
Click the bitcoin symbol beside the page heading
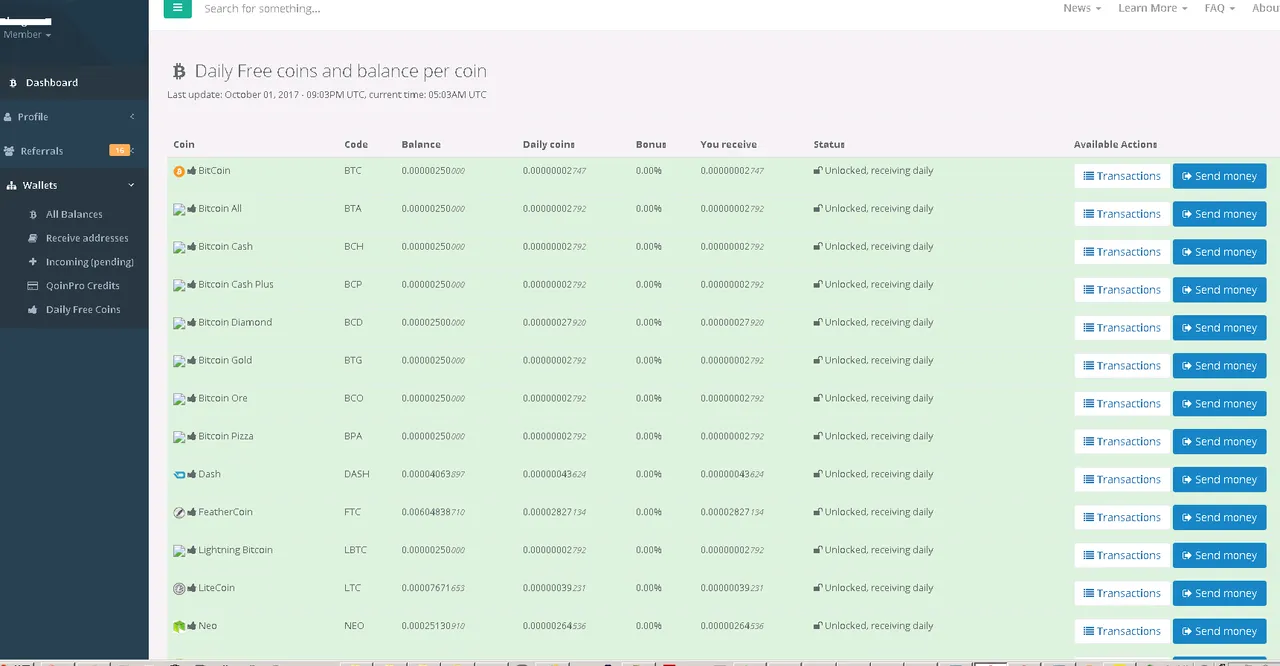(x=179, y=71)
